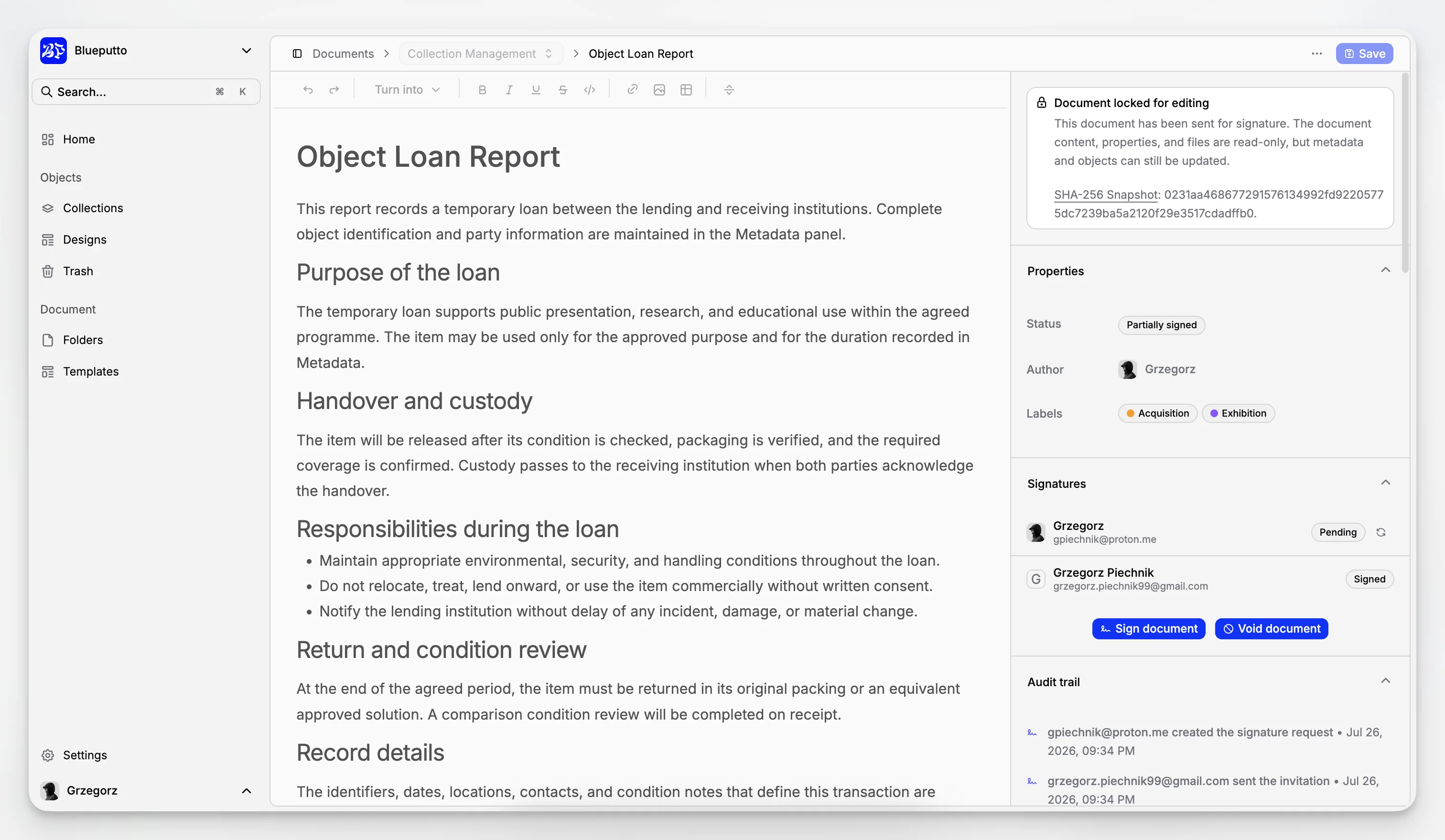Image resolution: width=1445 pixels, height=840 pixels.
Task: Click the SHA-256 Snapshot link
Action: [x=1106, y=195]
